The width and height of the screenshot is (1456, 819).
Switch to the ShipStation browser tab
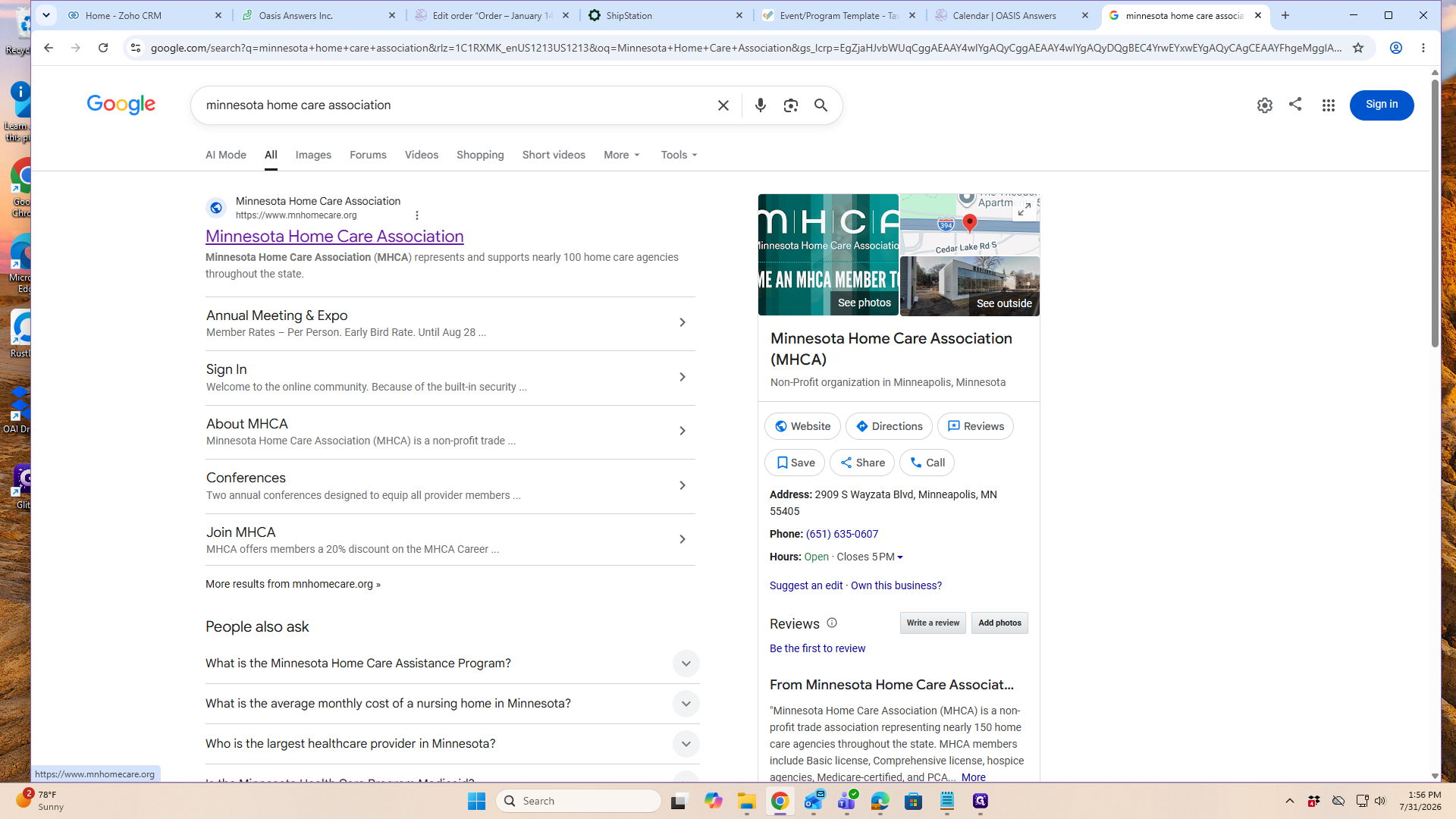(666, 15)
